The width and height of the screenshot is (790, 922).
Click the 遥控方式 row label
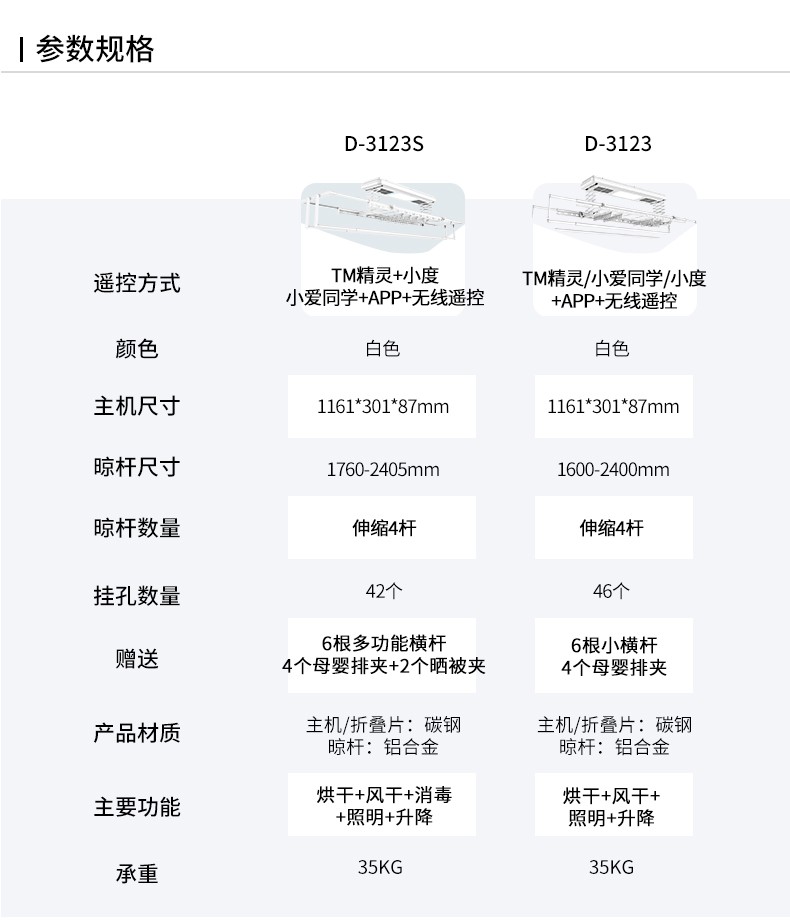[137, 283]
